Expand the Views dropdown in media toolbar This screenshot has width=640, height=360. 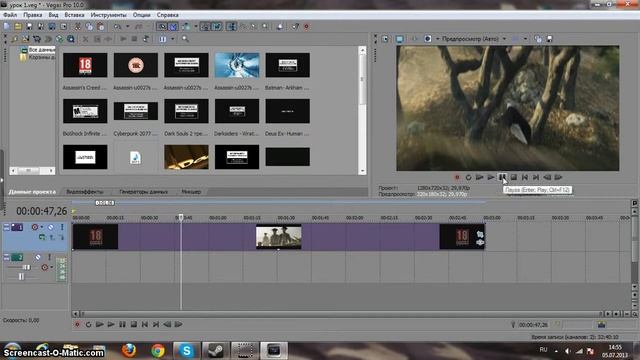[172, 39]
